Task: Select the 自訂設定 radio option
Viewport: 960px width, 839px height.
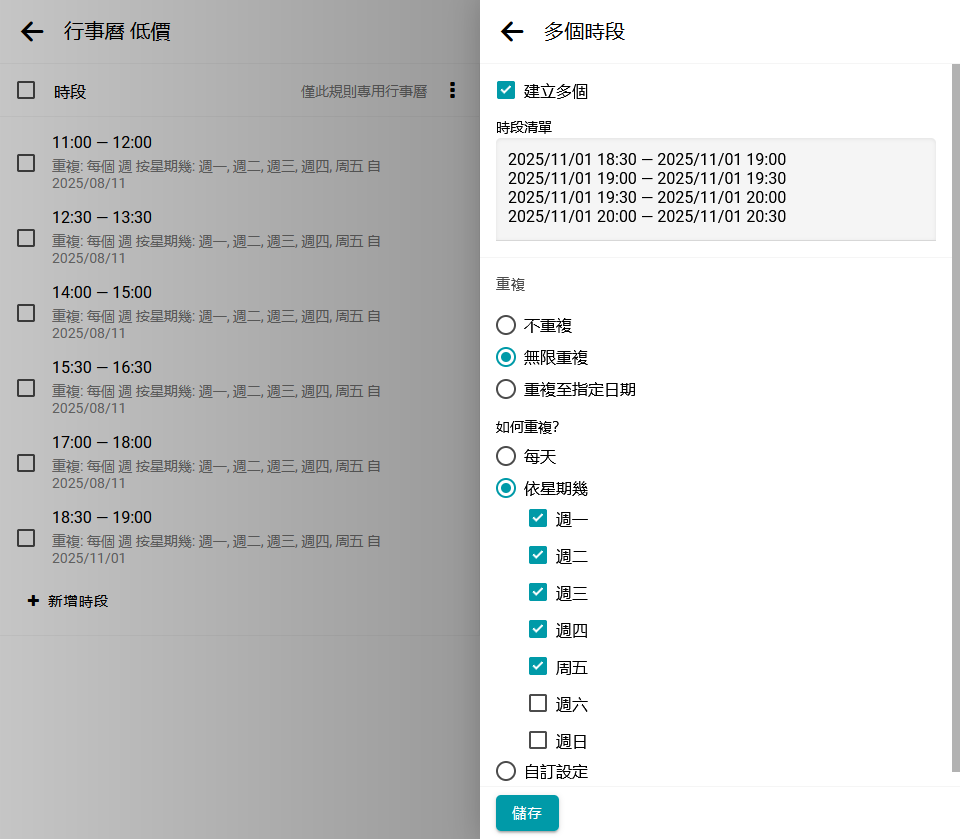Action: [x=506, y=771]
